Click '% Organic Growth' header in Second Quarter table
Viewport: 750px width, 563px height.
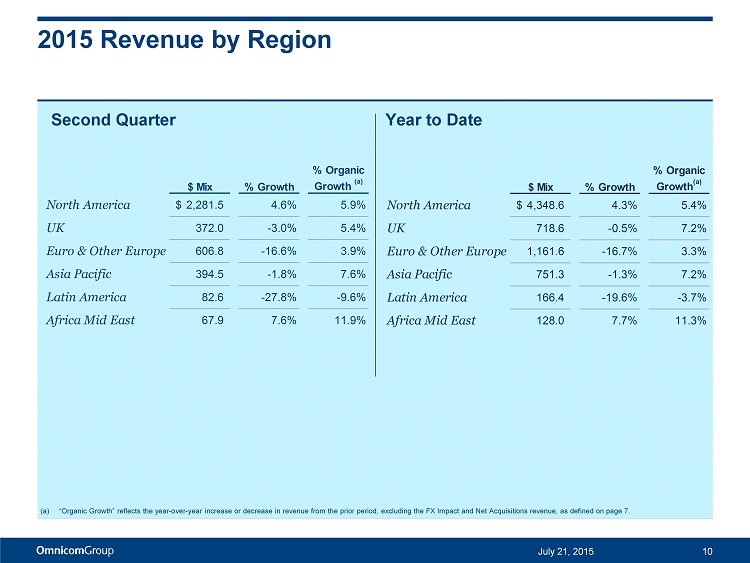click(338, 178)
